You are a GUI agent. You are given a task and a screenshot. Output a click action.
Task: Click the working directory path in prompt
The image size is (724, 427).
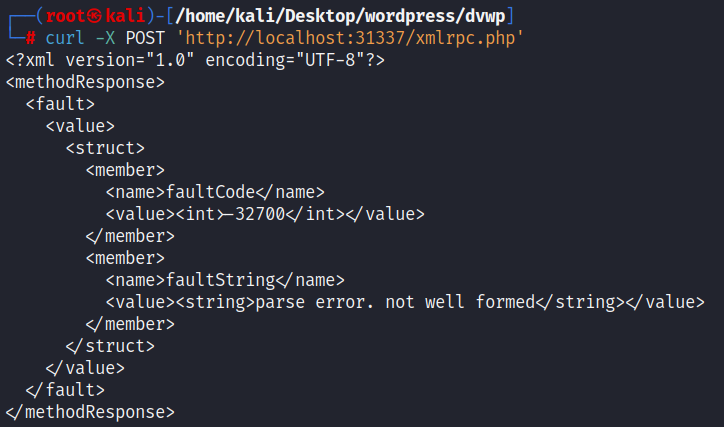pos(340,16)
